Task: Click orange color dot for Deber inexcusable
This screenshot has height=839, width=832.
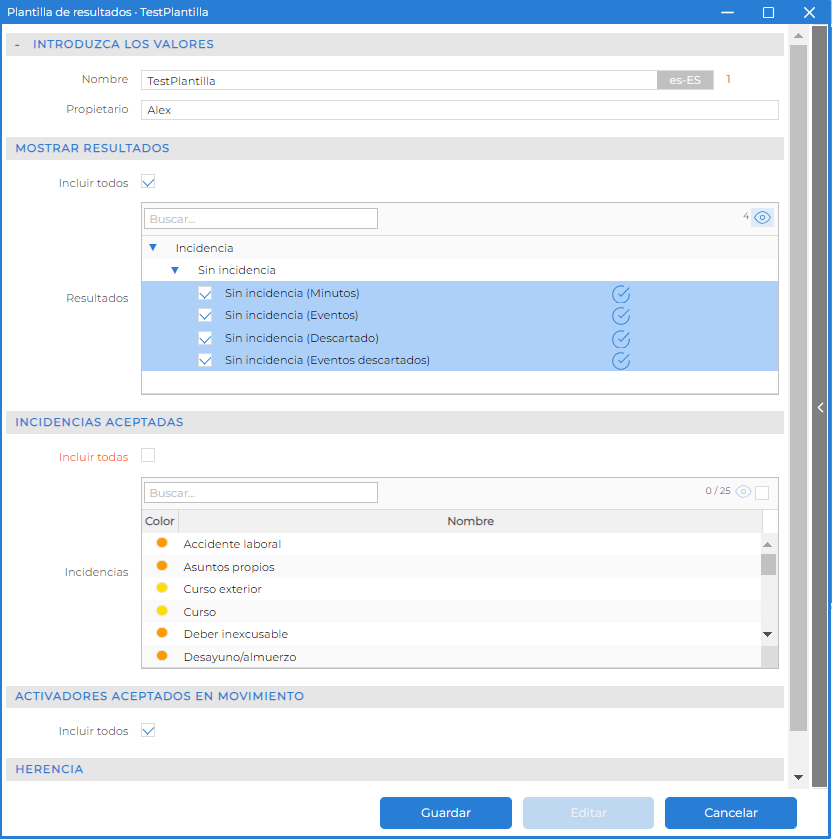Action: (x=162, y=633)
